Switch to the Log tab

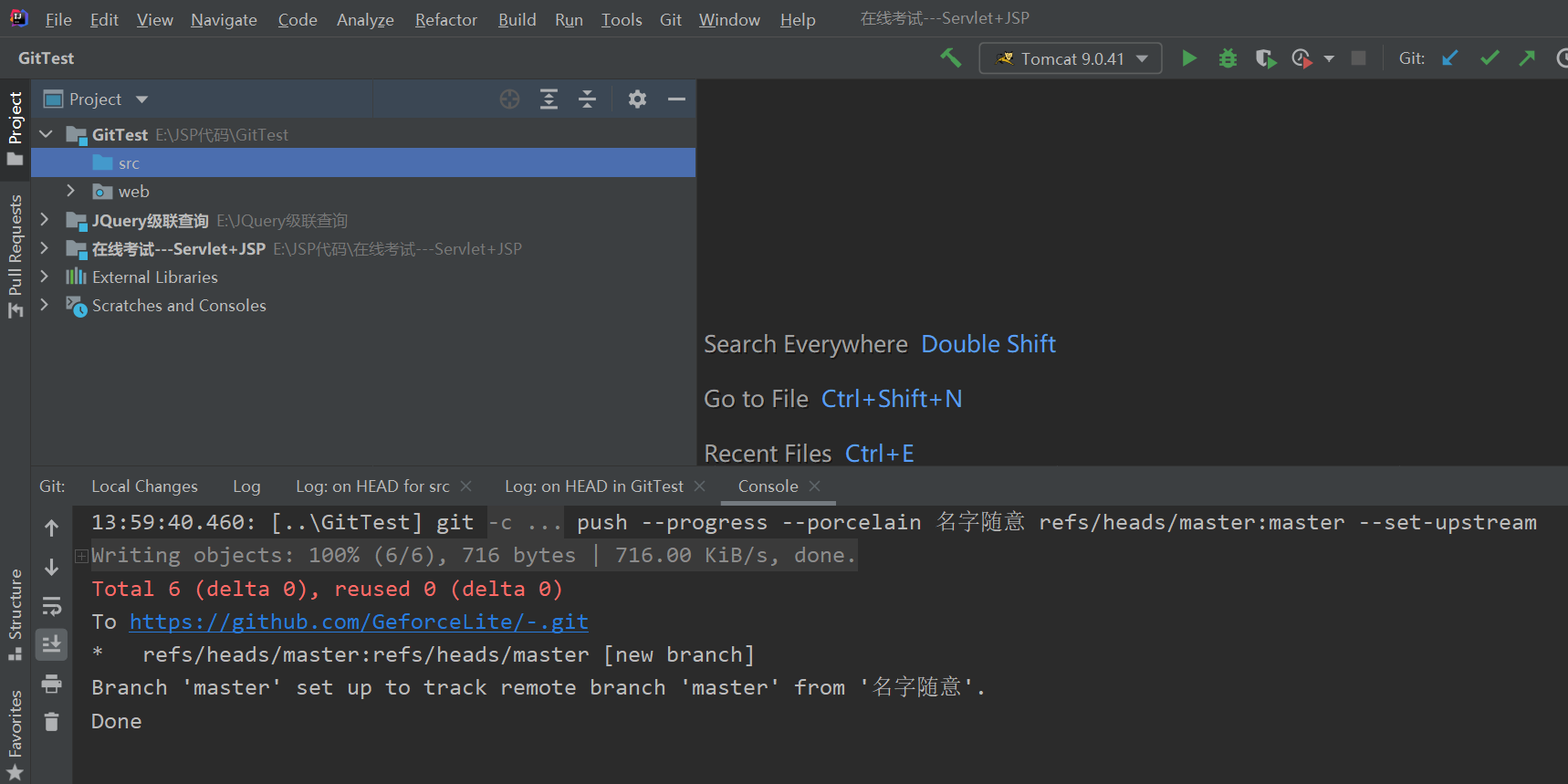[246, 486]
